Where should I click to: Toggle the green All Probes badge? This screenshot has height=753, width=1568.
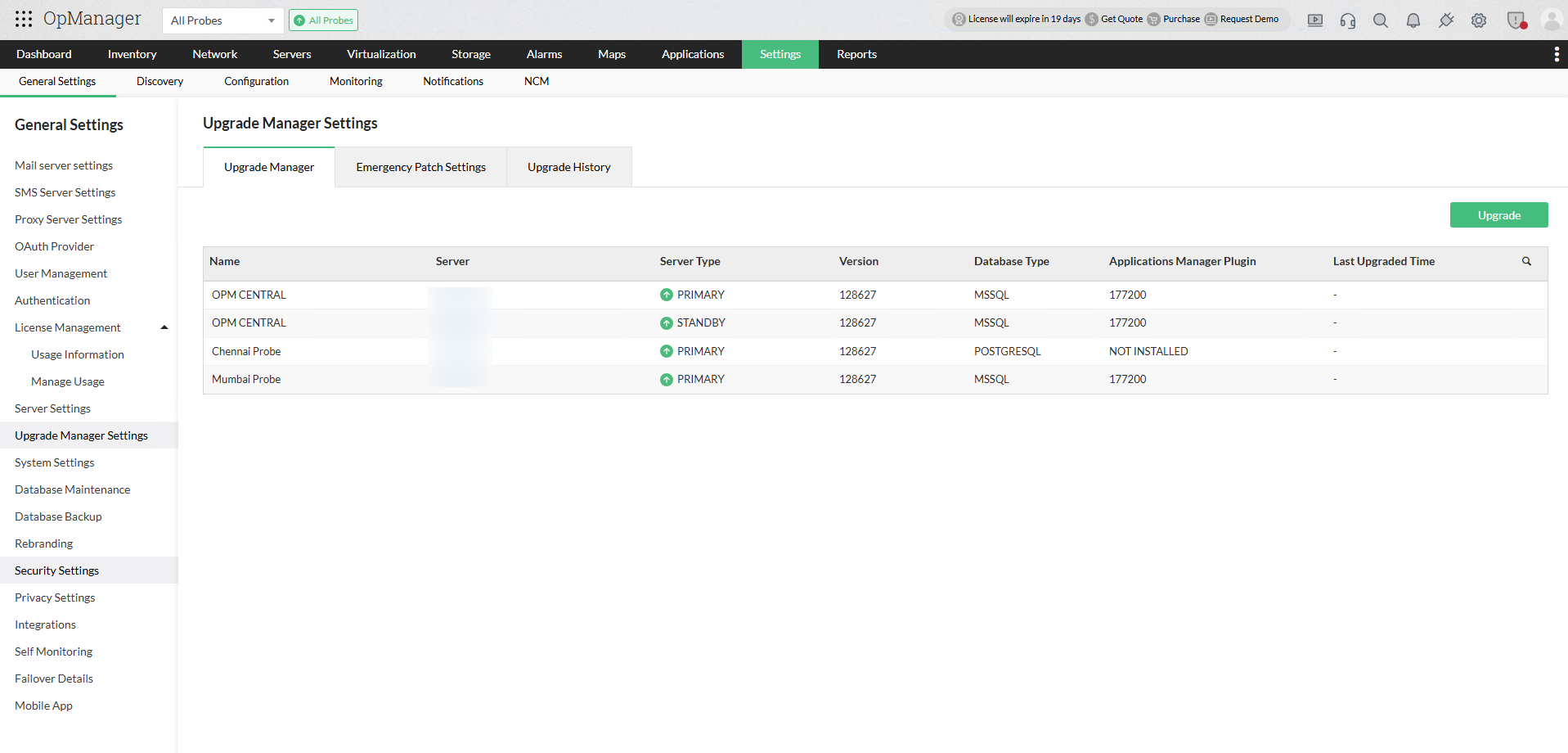323,20
